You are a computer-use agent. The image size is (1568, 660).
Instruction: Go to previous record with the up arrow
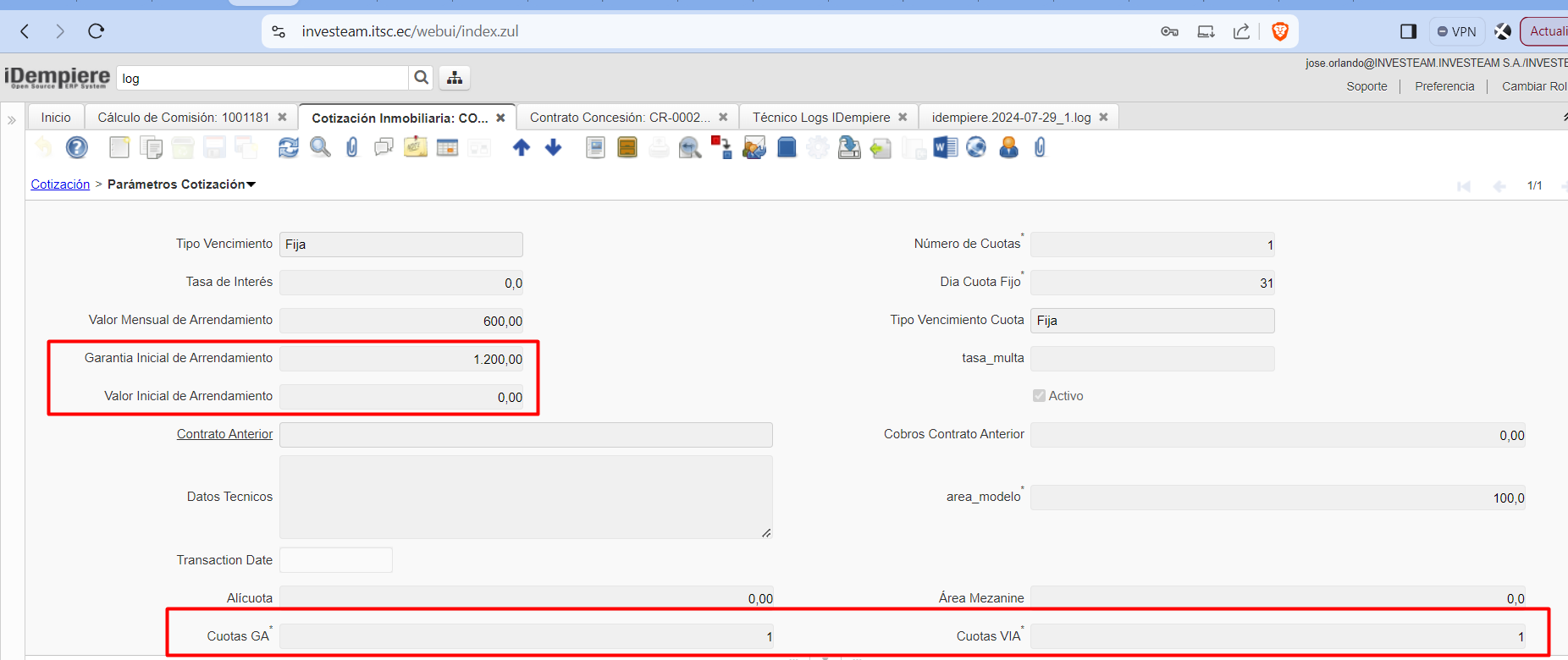[x=522, y=148]
